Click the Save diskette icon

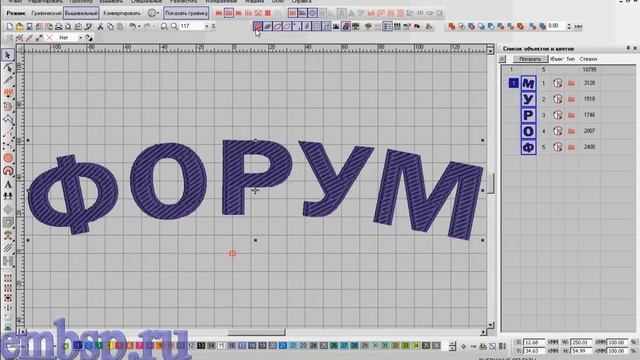[29, 27]
